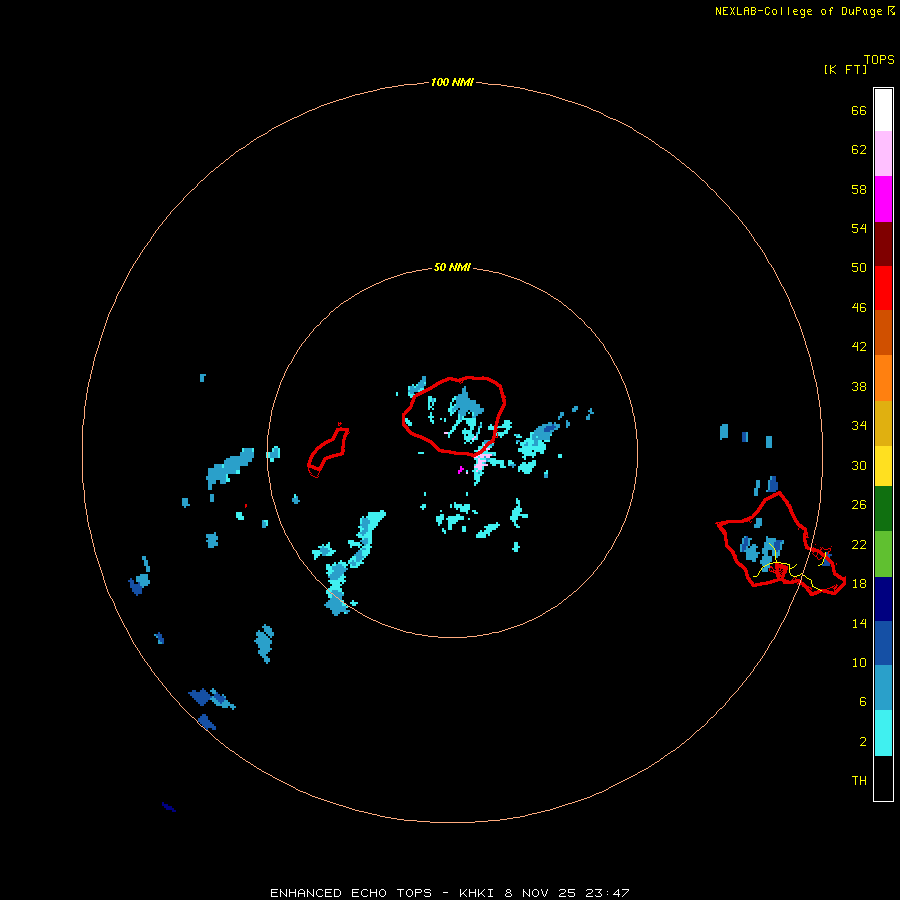Image resolution: width=900 pixels, height=900 pixels.
Task: Click the bright red 46-50 kft legend swatch
Action: 883,288
